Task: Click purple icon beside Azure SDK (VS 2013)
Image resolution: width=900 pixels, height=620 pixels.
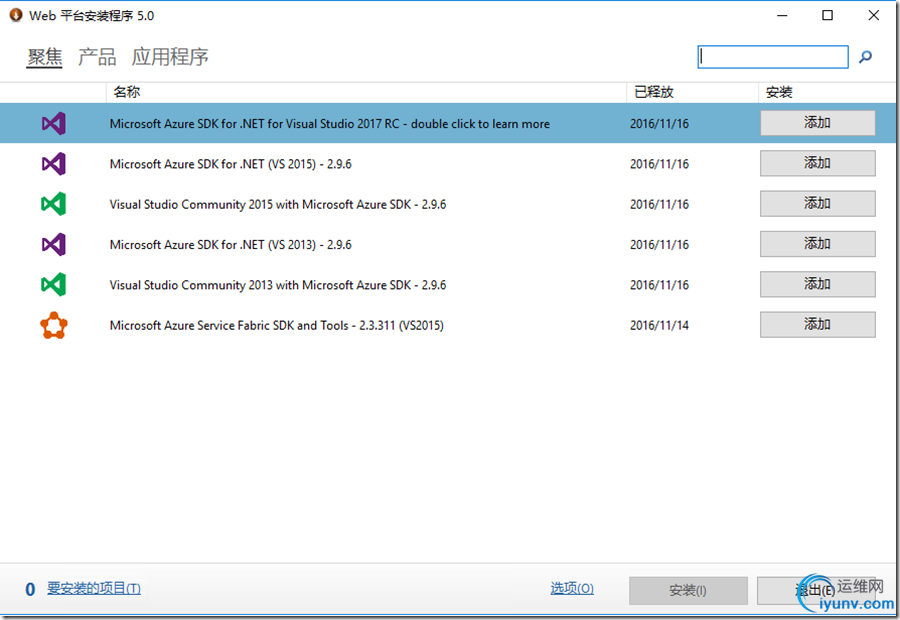Action: tap(53, 245)
